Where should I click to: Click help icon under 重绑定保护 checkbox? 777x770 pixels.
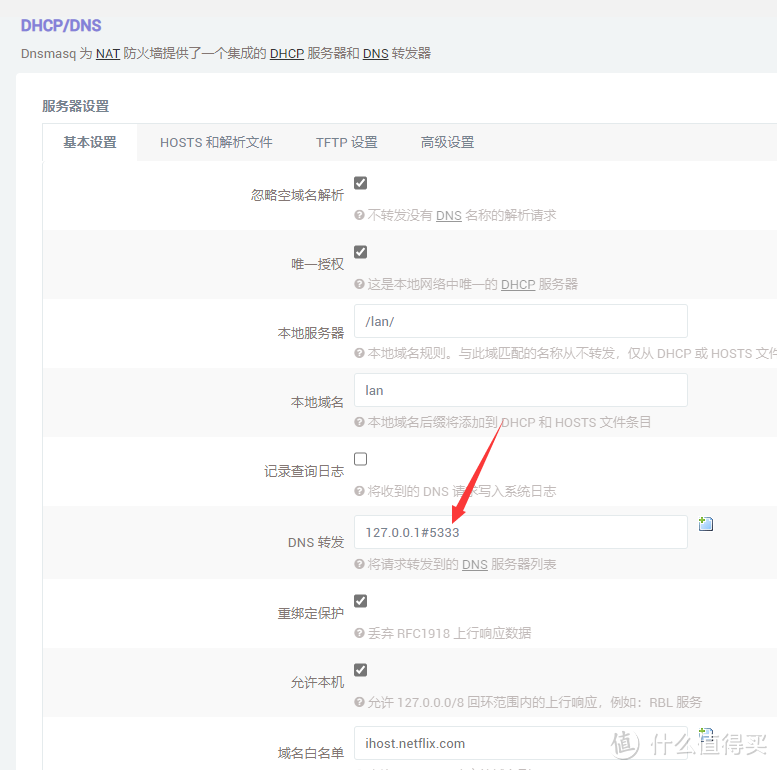click(x=360, y=633)
